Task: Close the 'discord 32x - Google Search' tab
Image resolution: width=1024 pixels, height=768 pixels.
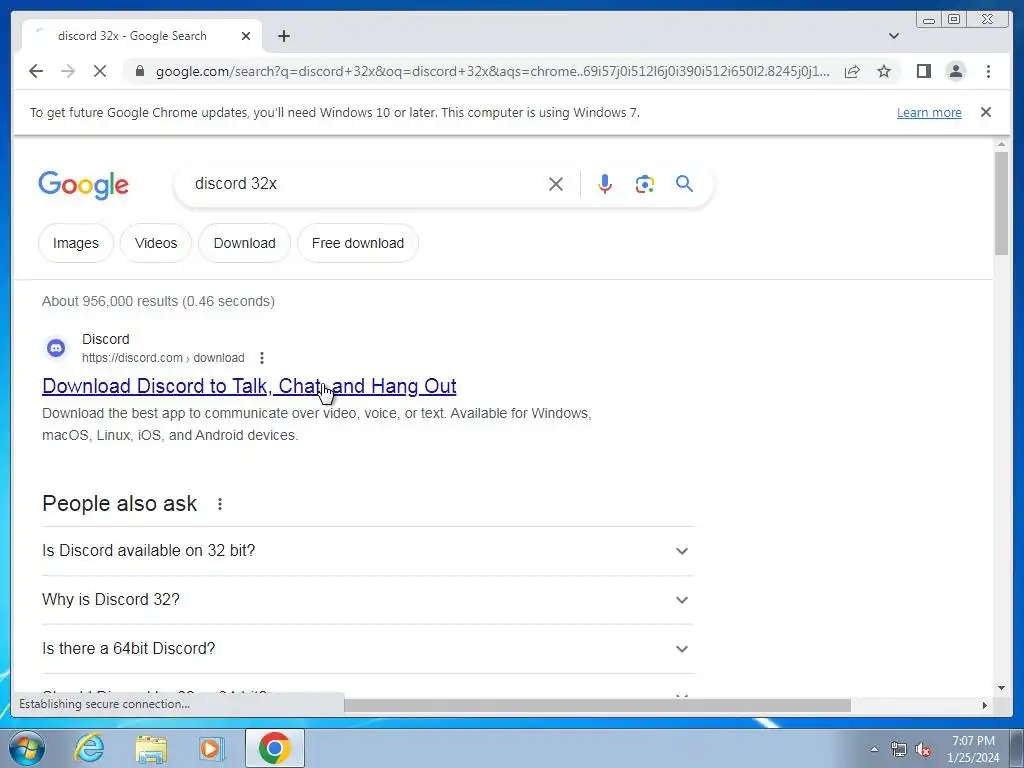Action: pos(246,36)
